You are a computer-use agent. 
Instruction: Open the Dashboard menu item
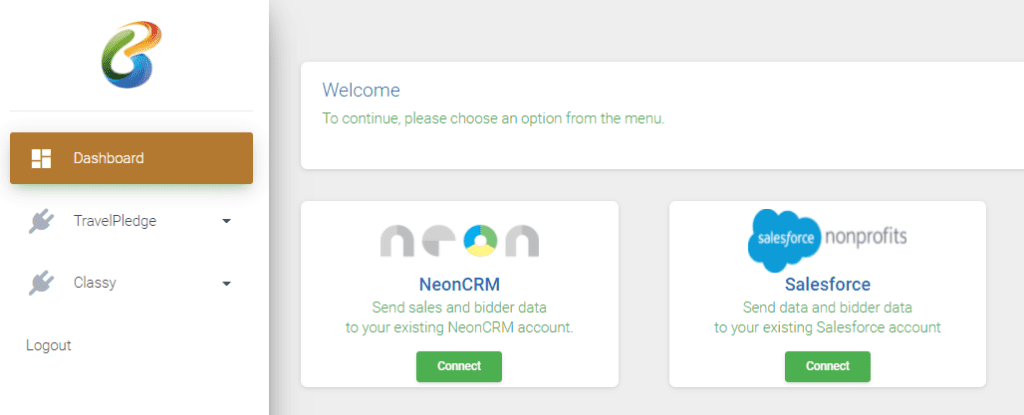pos(108,158)
